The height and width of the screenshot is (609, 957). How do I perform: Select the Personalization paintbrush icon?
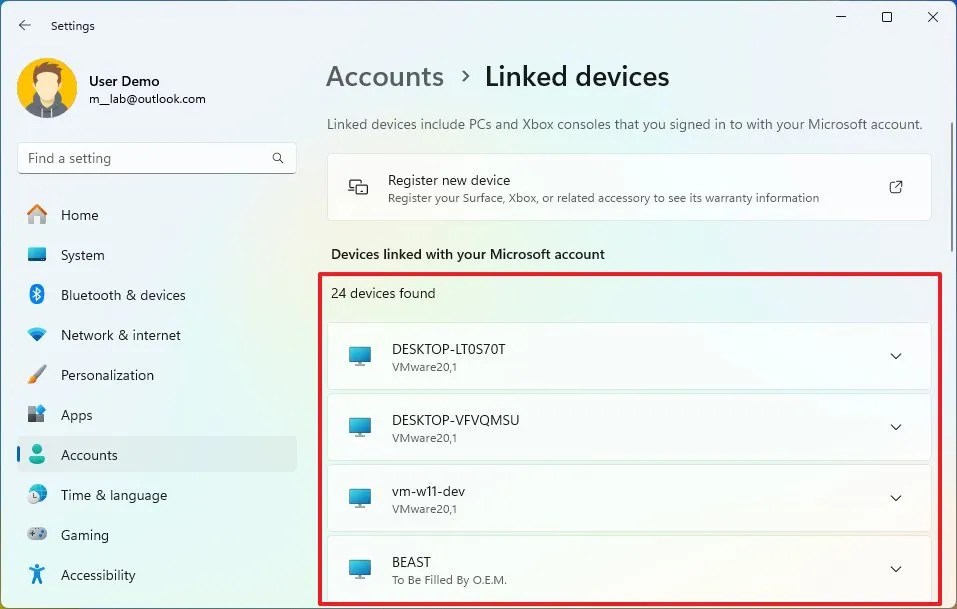(37, 375)
